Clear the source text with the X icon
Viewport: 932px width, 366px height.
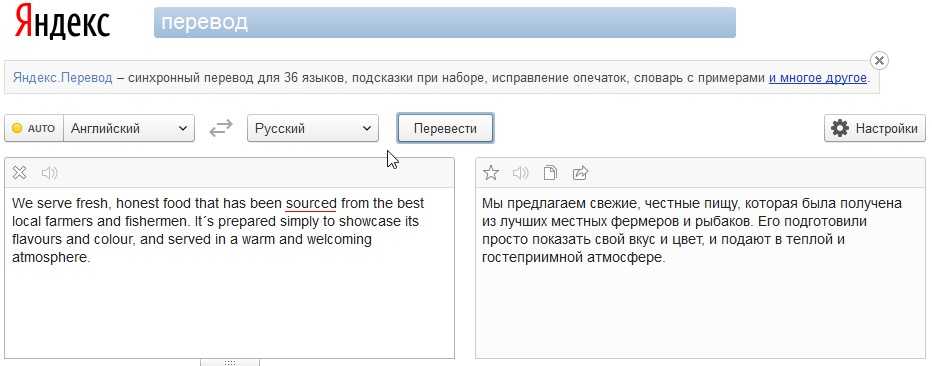click(x=20, y=173)
